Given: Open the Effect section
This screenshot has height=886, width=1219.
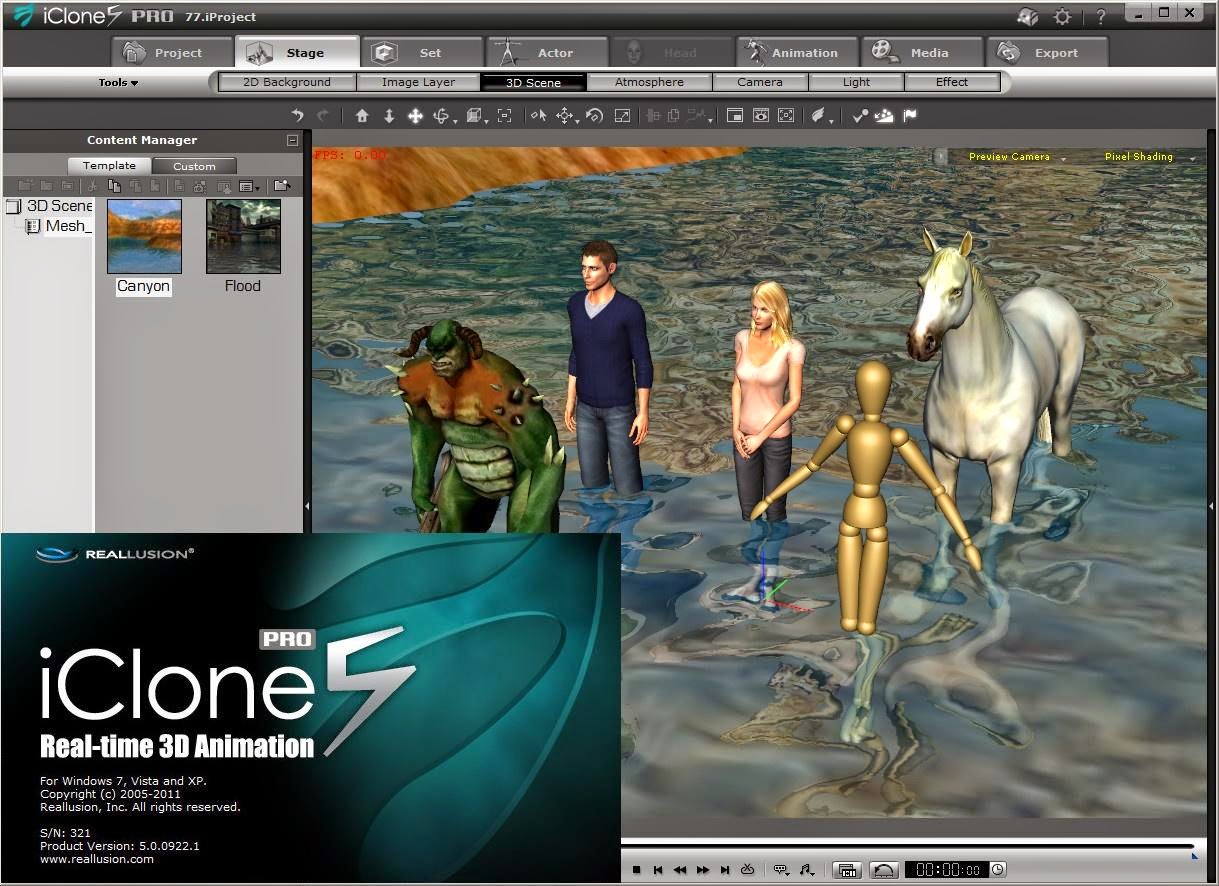Looking at the screenshot, I should [952, 82].
